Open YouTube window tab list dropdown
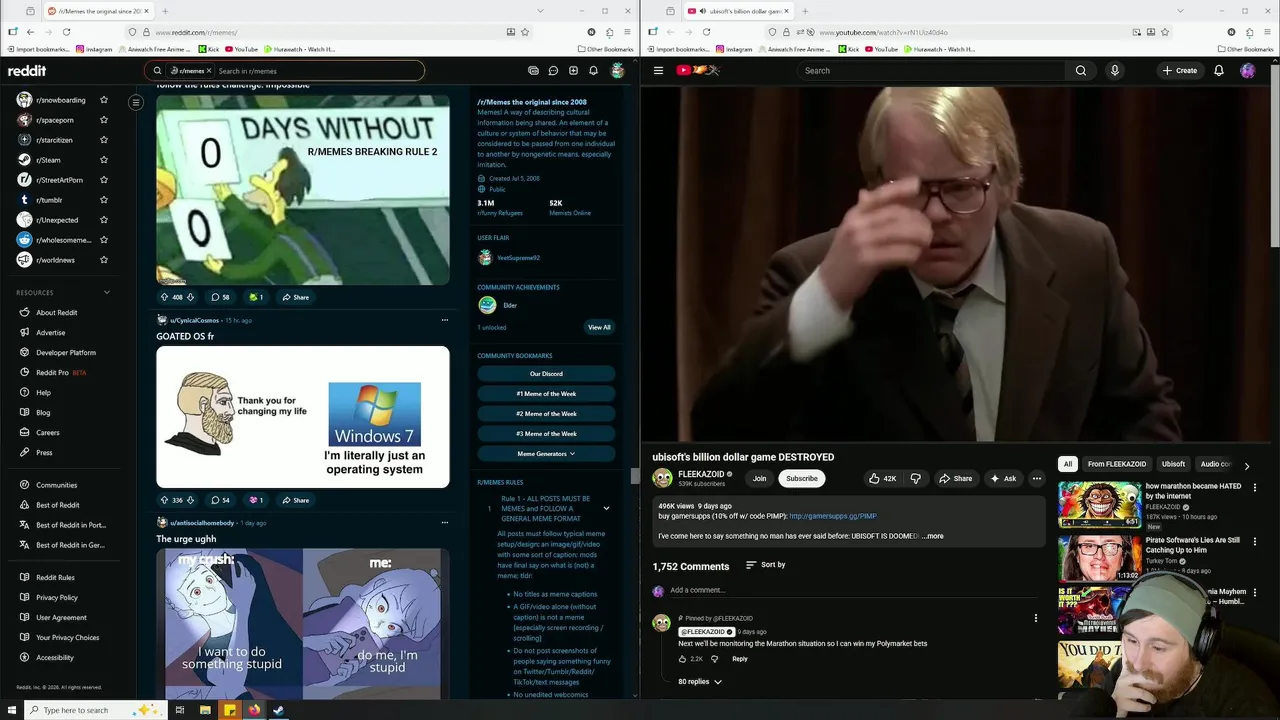1280x720 pixels. (x=1181, y=11)
